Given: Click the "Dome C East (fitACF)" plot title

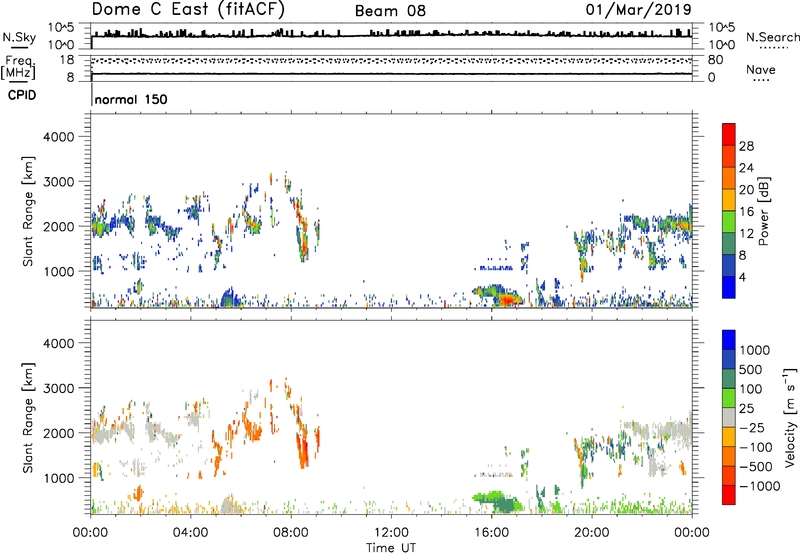Looking at the screenshot, I should point(188,9).
